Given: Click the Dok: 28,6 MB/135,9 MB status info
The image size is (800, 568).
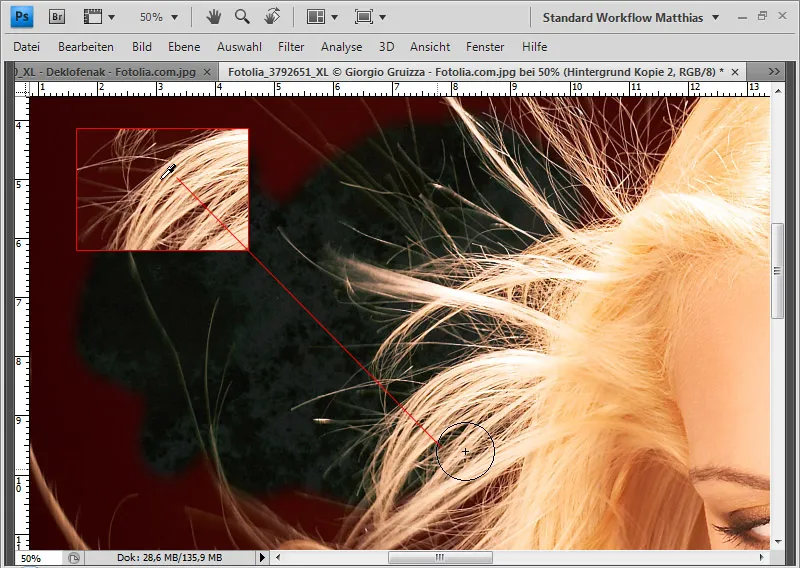Looking at the screenshot, I should tap(169, 558).
